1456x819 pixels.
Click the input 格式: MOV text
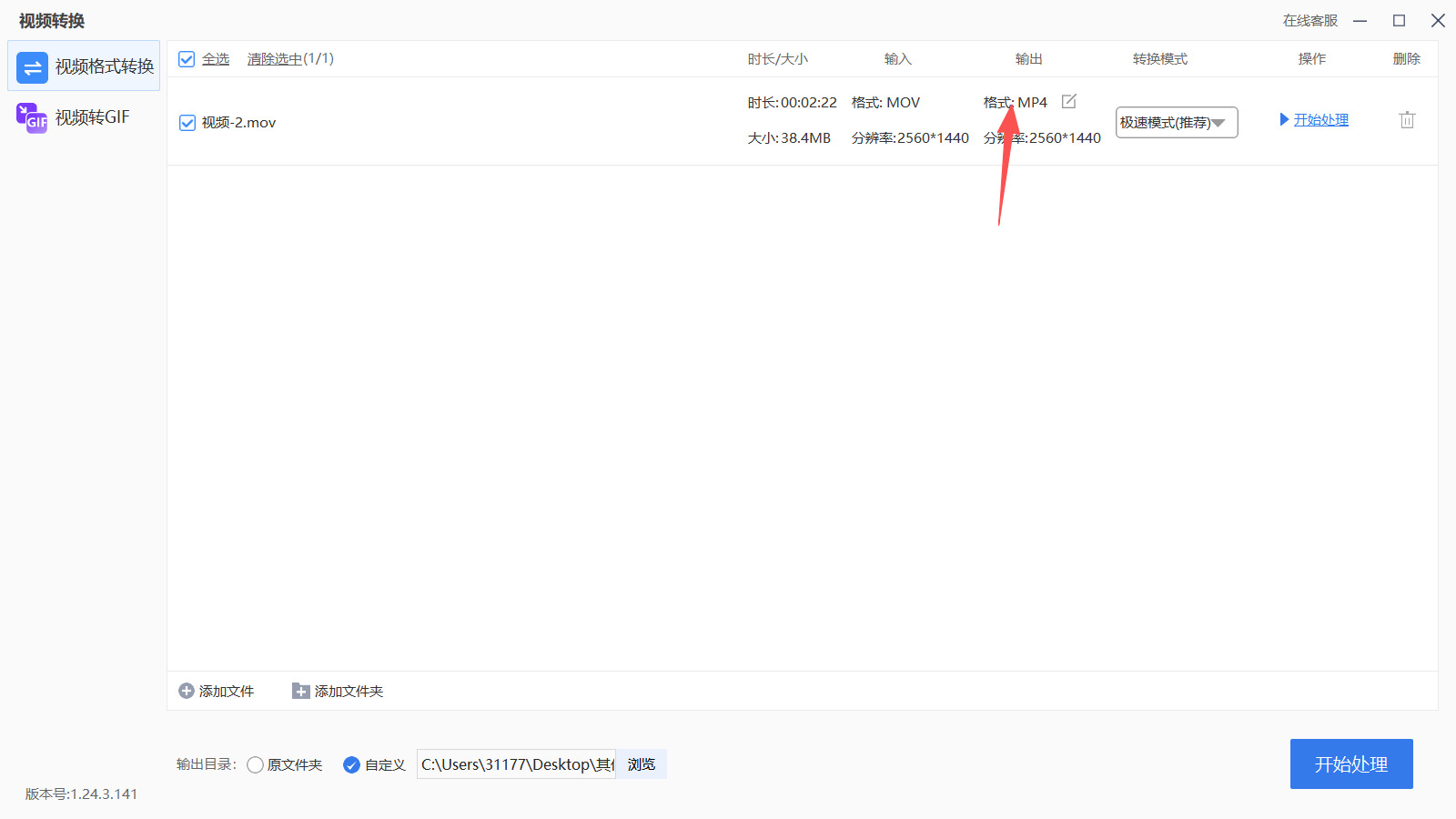(885, 103)
